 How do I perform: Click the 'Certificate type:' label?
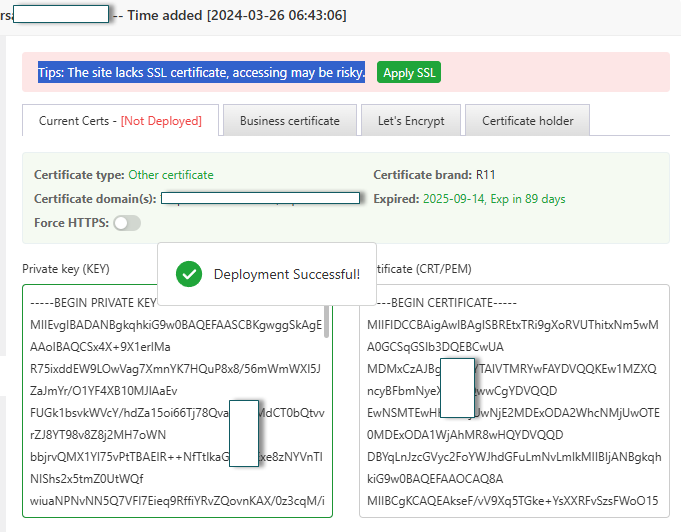pyautogui.click(x=79, y=175)
